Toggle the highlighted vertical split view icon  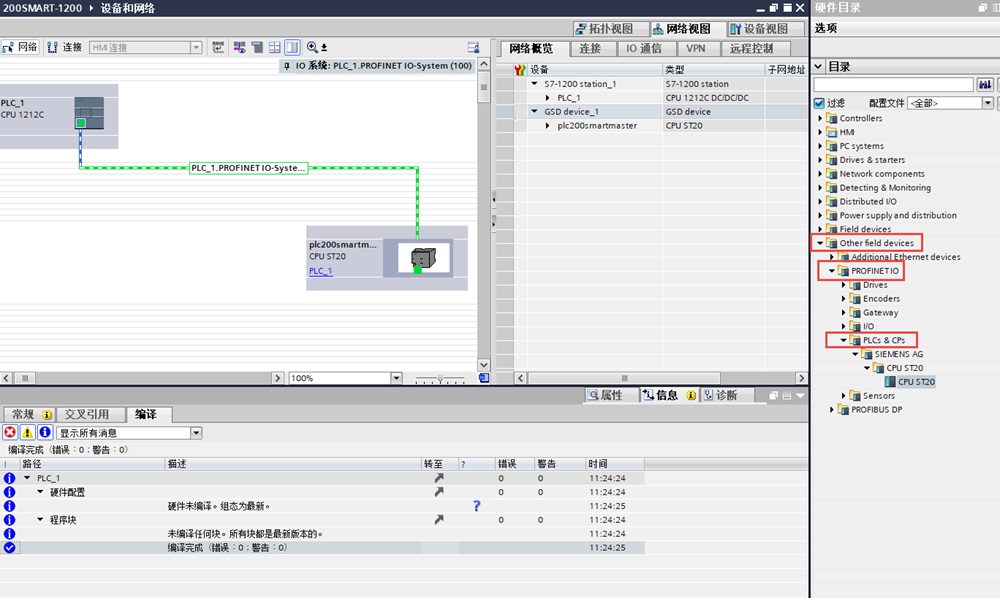pos(292,47)
